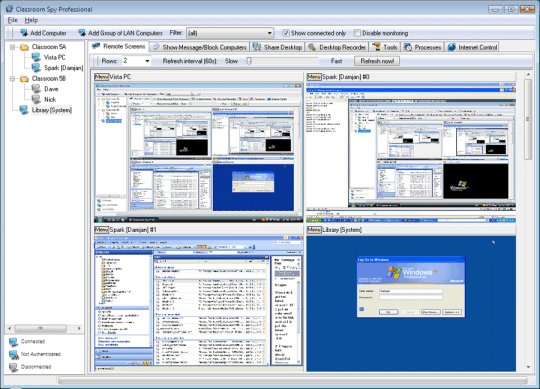
Task: Click the Desktop Recorder tab icon
Action: point(312,47)
